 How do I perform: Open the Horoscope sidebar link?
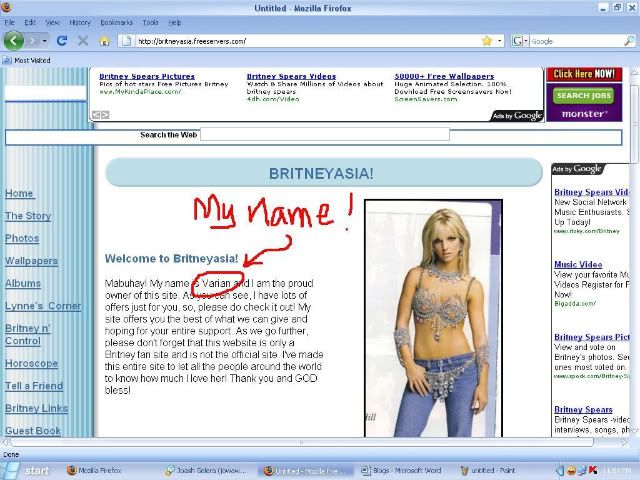point(31,363)
